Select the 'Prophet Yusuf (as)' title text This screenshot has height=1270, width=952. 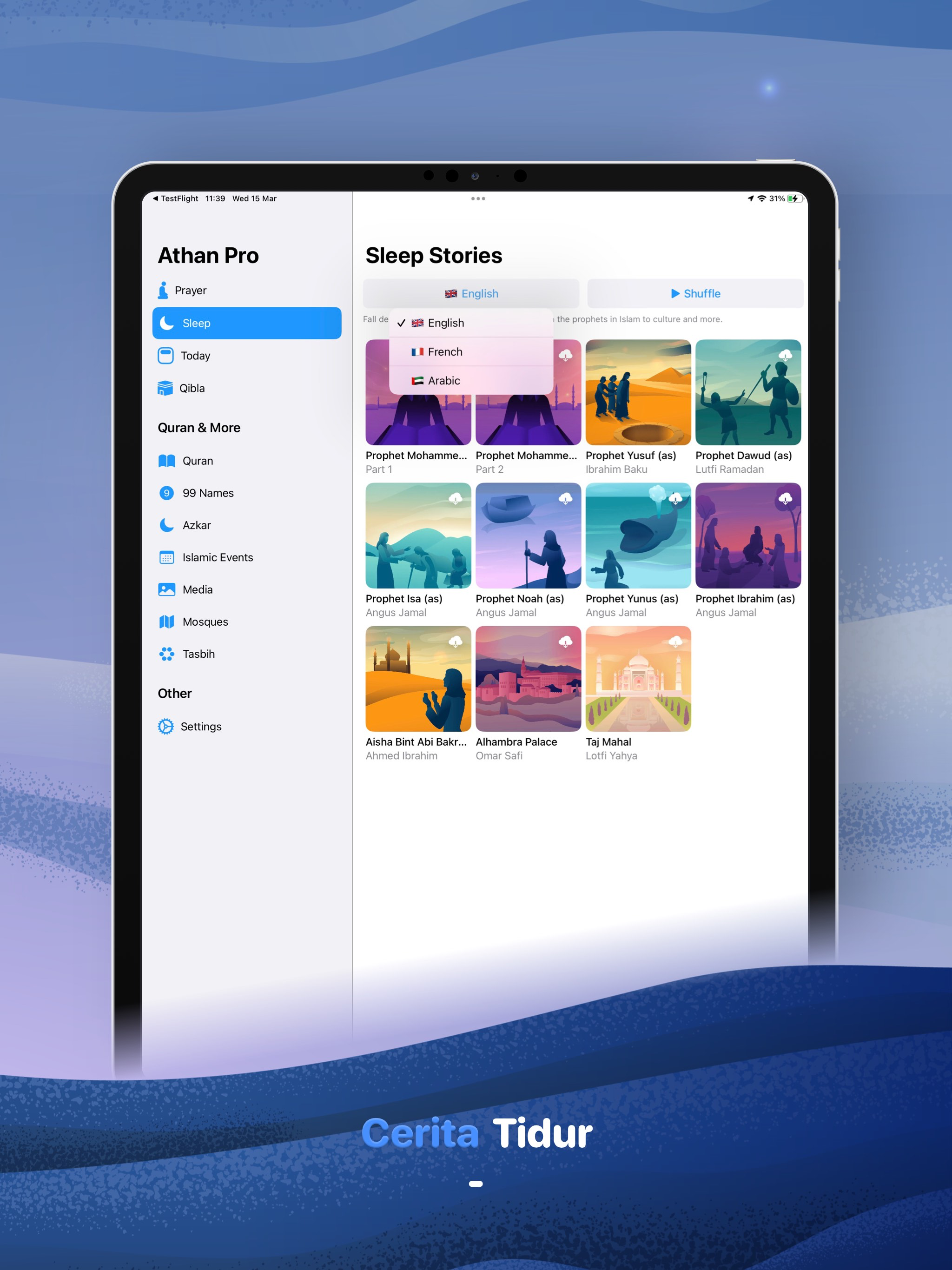point(630,455)
